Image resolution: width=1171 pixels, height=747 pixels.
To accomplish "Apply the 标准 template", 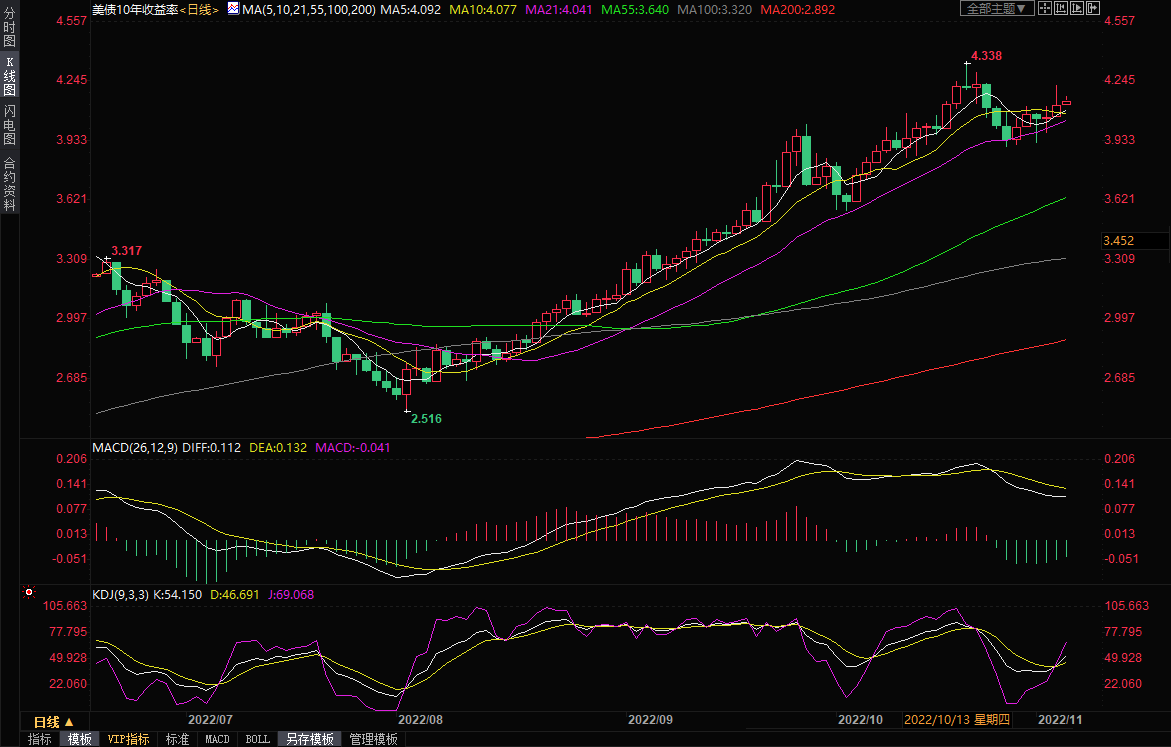I will [x=177, y=740].
